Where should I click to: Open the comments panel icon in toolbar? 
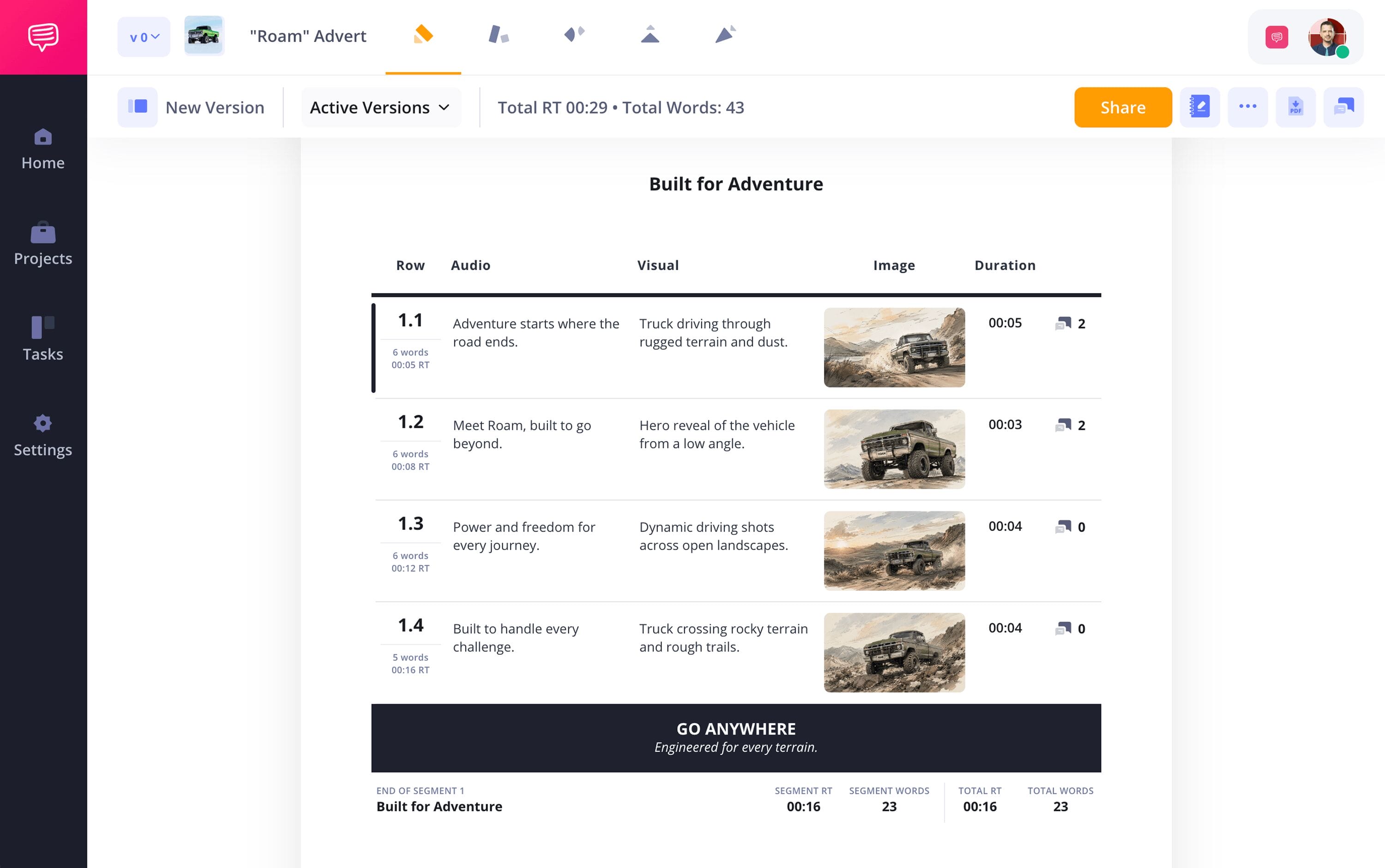click(1343, 108)
